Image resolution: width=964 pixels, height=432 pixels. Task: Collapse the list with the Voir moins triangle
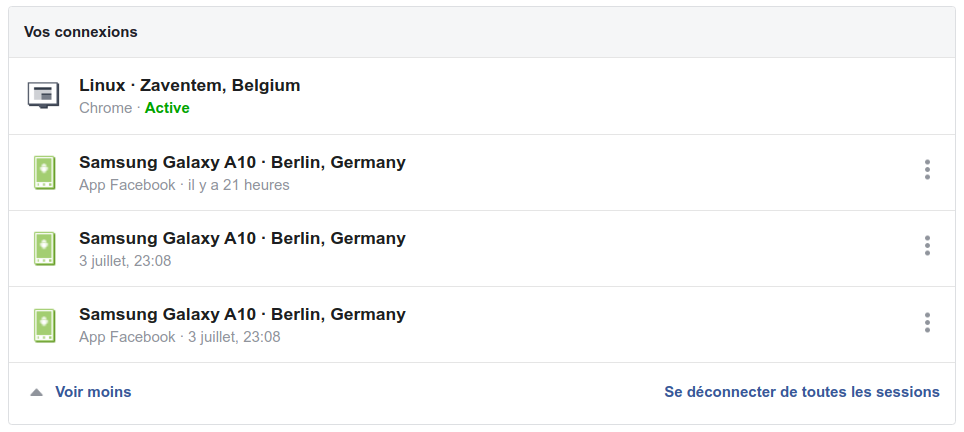click(37, 392)
